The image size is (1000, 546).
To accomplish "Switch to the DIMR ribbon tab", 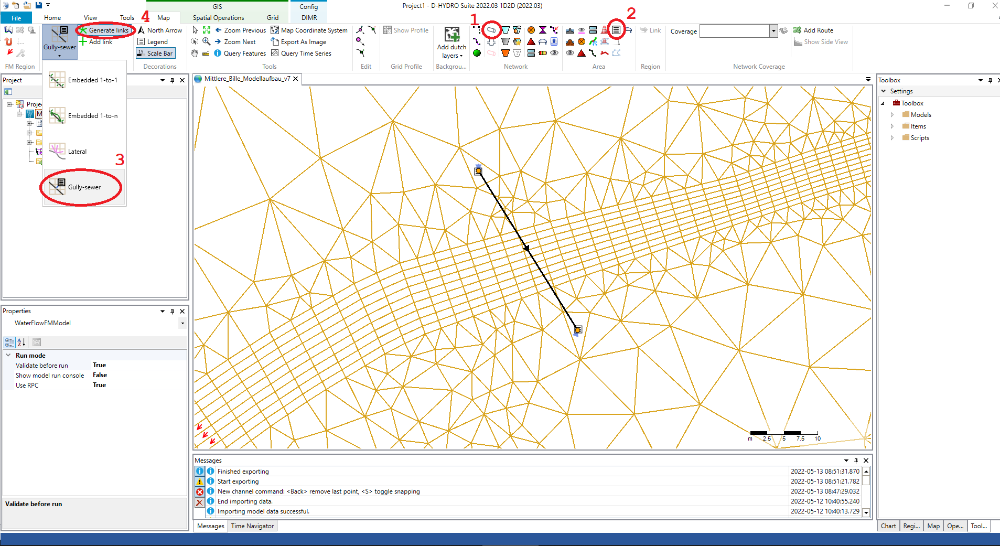I will click(x=309, y=18).
